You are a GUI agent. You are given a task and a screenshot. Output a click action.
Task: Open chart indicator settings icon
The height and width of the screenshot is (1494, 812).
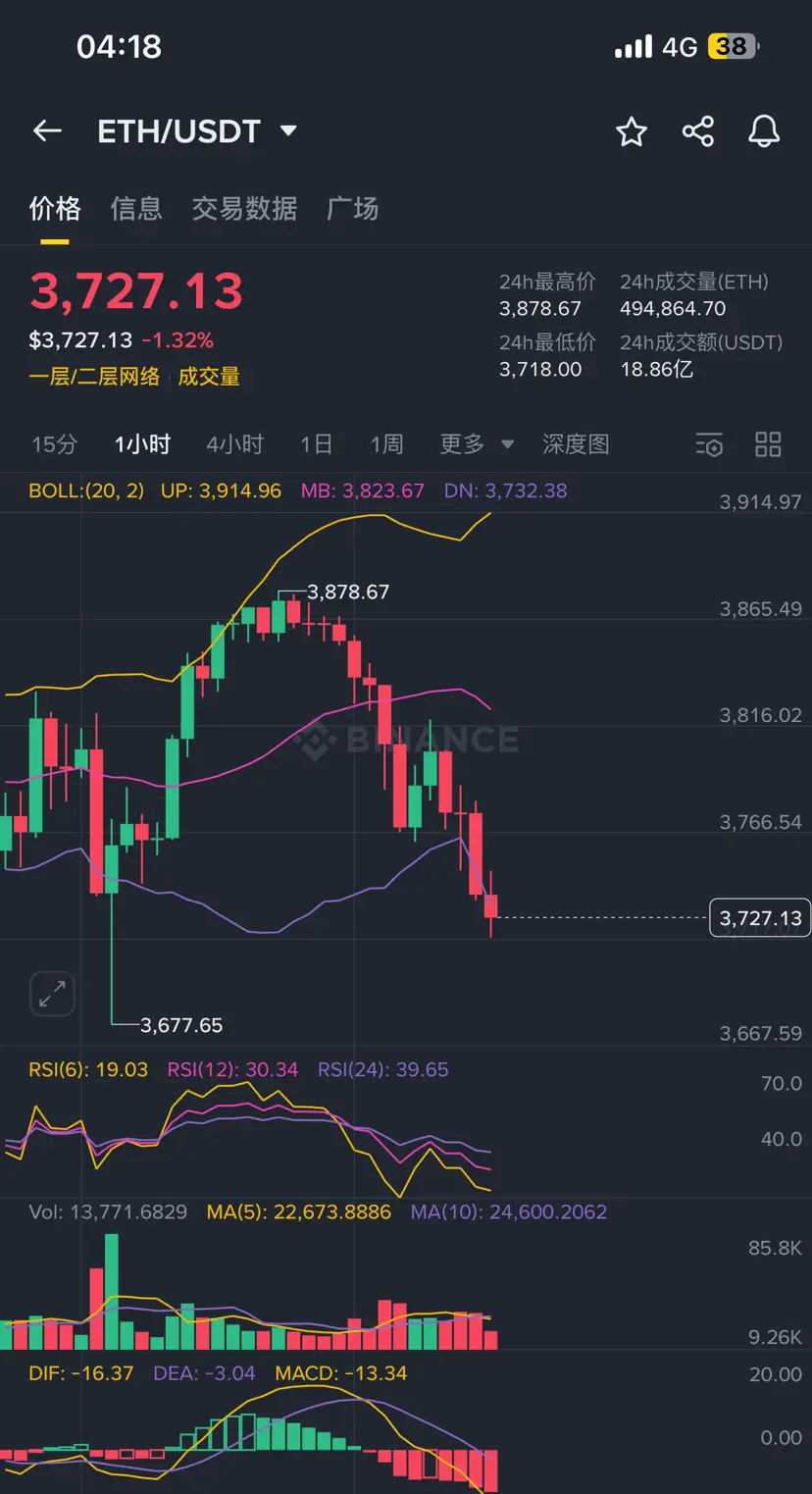pos(709,444)
